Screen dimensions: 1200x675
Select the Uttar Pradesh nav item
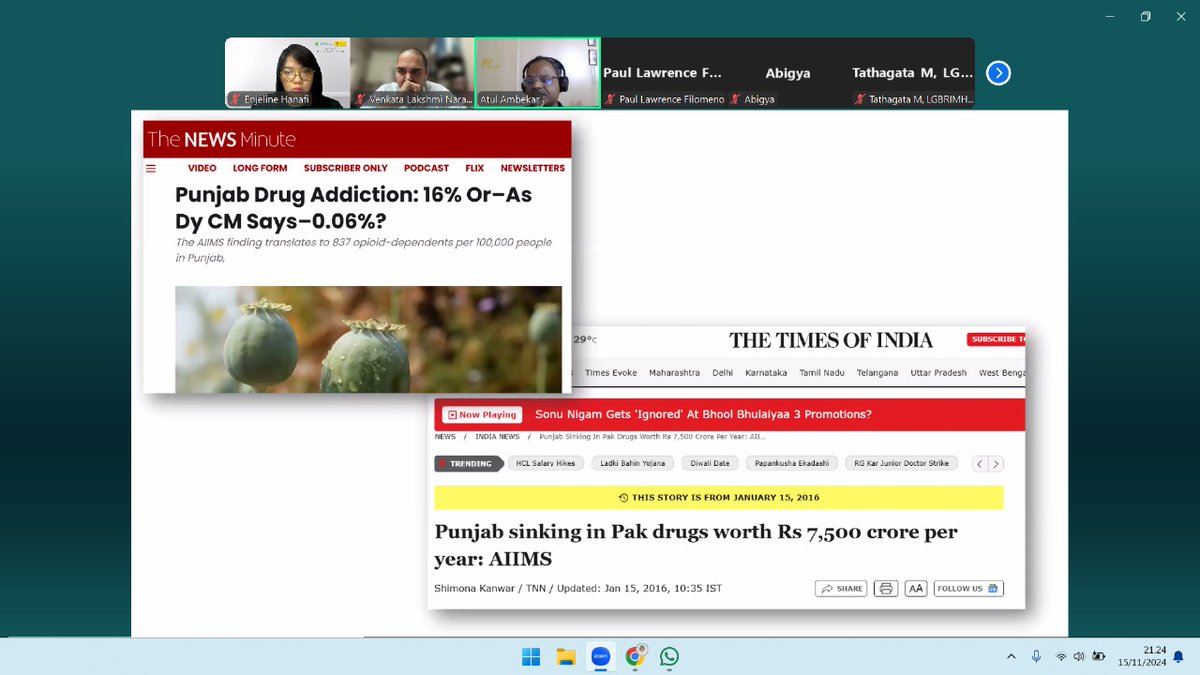tap(938, 372)
